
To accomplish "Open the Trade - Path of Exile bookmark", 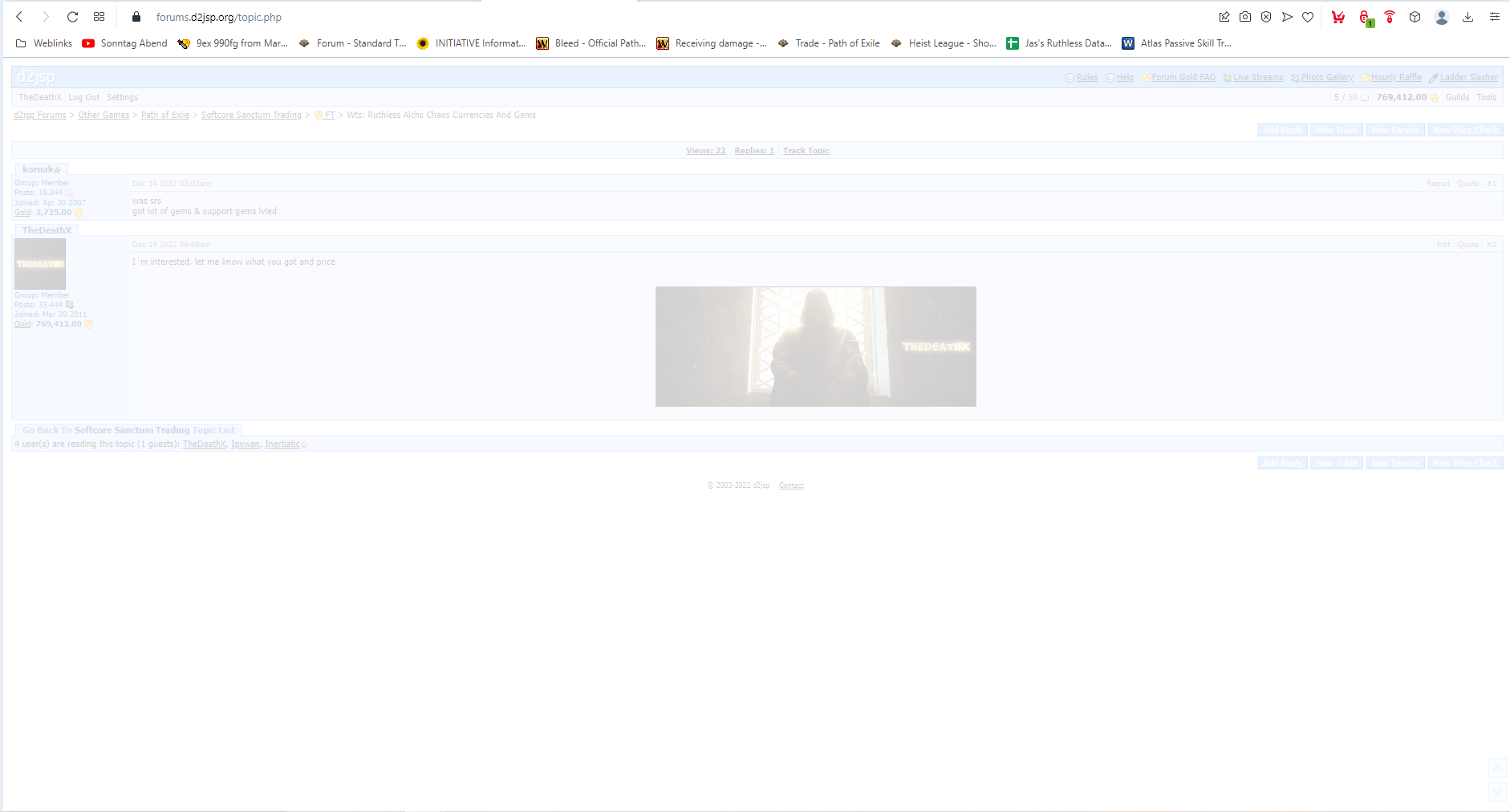I will (x=829, y=43).
